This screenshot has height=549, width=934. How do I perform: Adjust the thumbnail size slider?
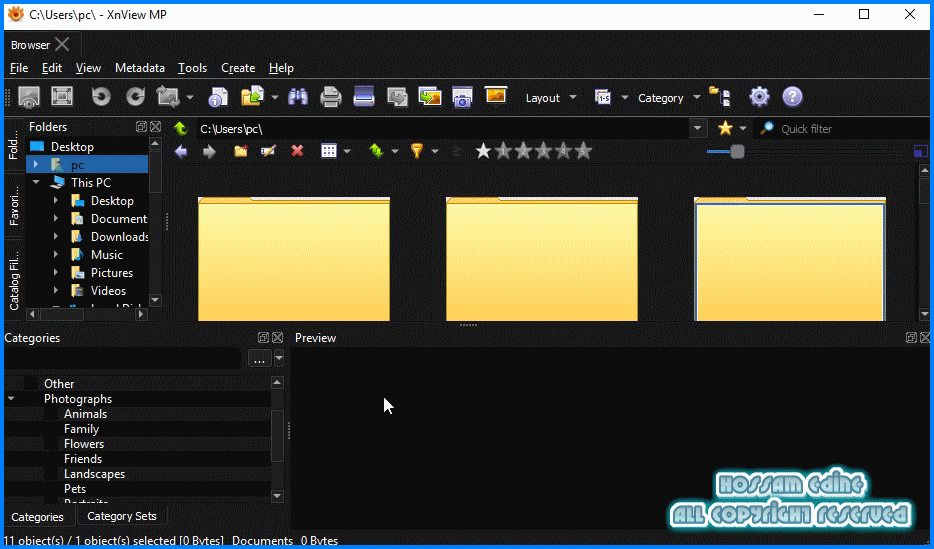737,152
